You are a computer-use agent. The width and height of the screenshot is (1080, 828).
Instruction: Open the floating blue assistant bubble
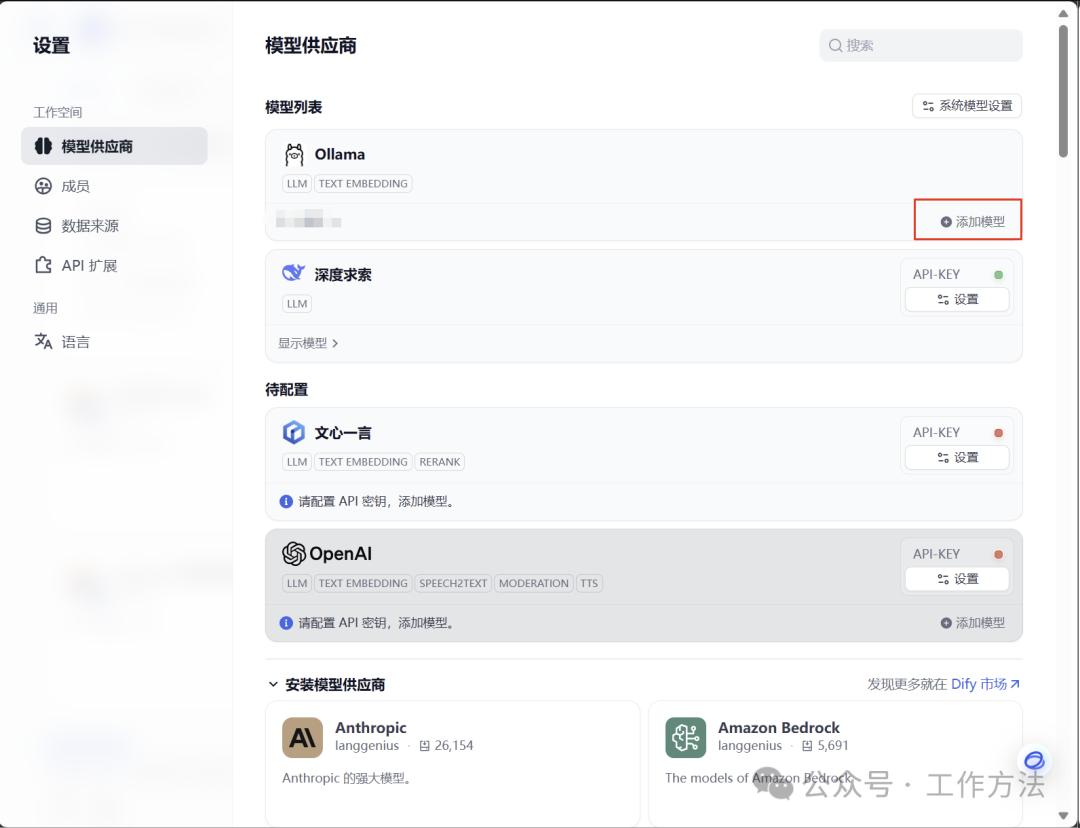pos(1034,760)
